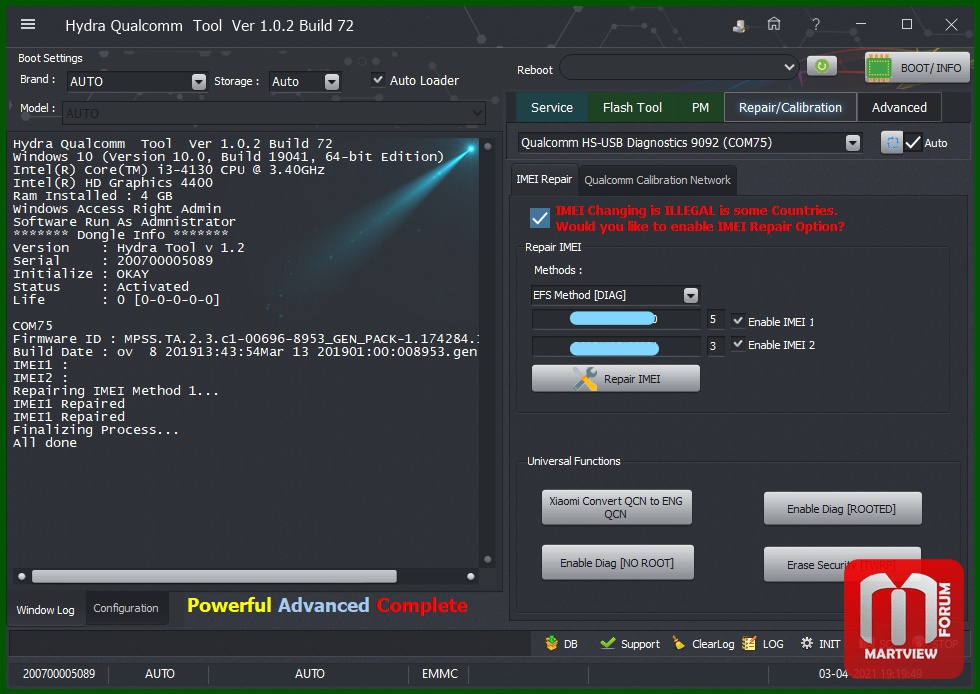Open the hamburger menu
This screenshot has height=694, width=980.
tap(28, 24)
